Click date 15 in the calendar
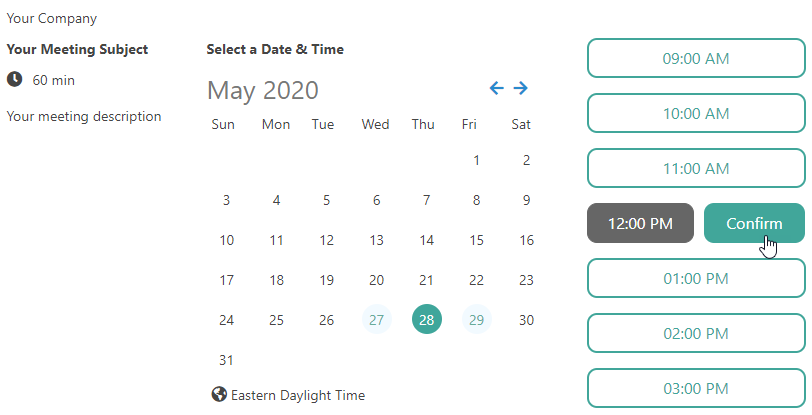Screen dimensions: 812x415 (476, 240)
